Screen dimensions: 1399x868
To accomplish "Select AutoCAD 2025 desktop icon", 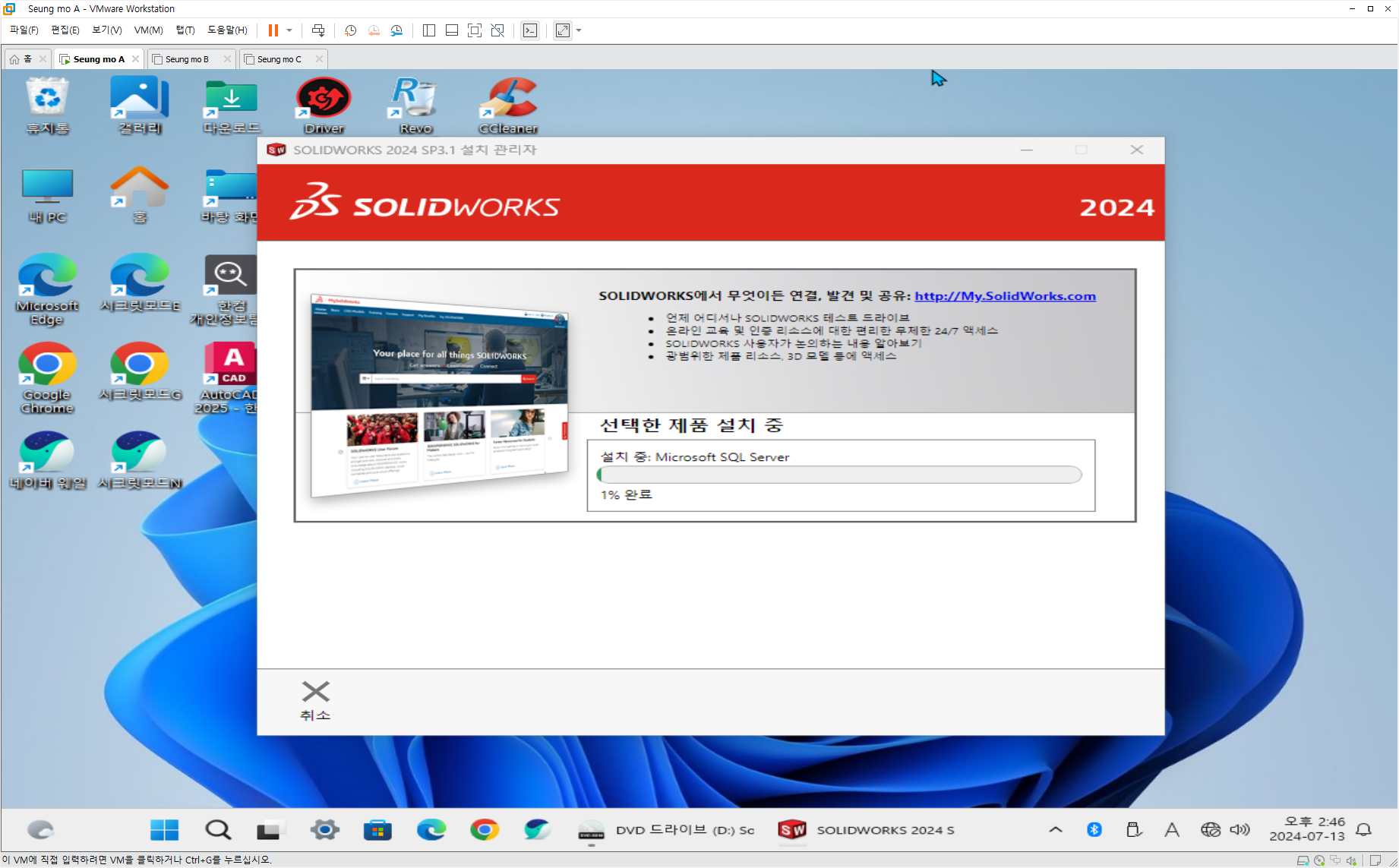I will tap(229, 379).
